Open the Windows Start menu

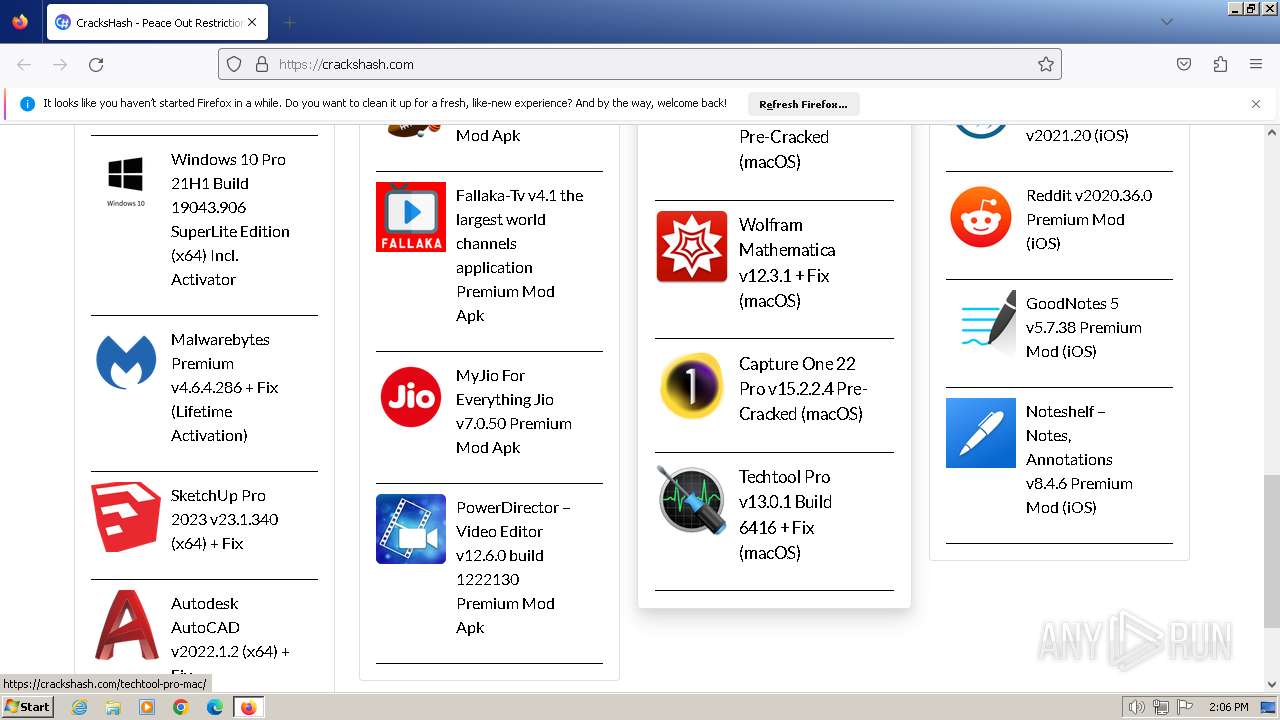click(27, 707)
